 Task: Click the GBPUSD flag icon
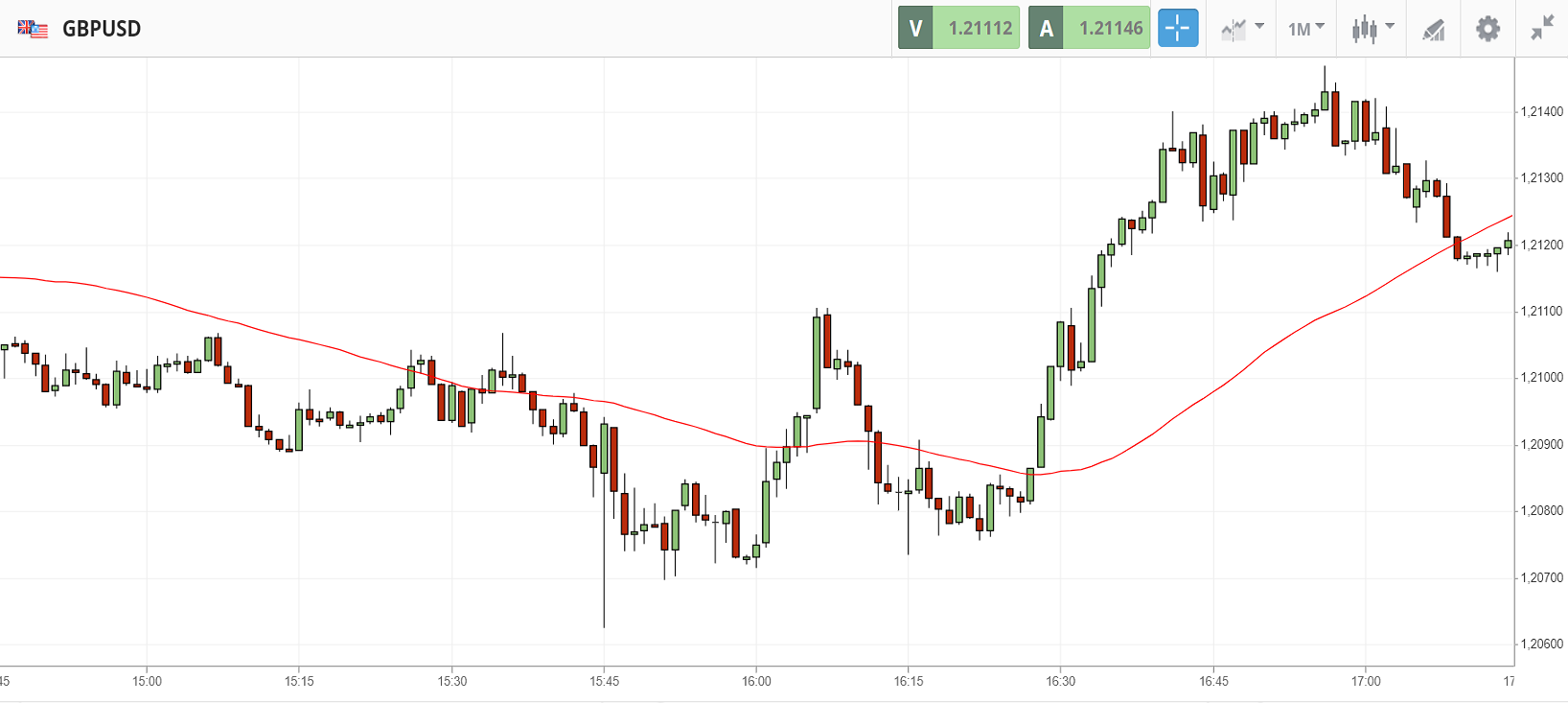pyautogui.click(x=33, y=29)
